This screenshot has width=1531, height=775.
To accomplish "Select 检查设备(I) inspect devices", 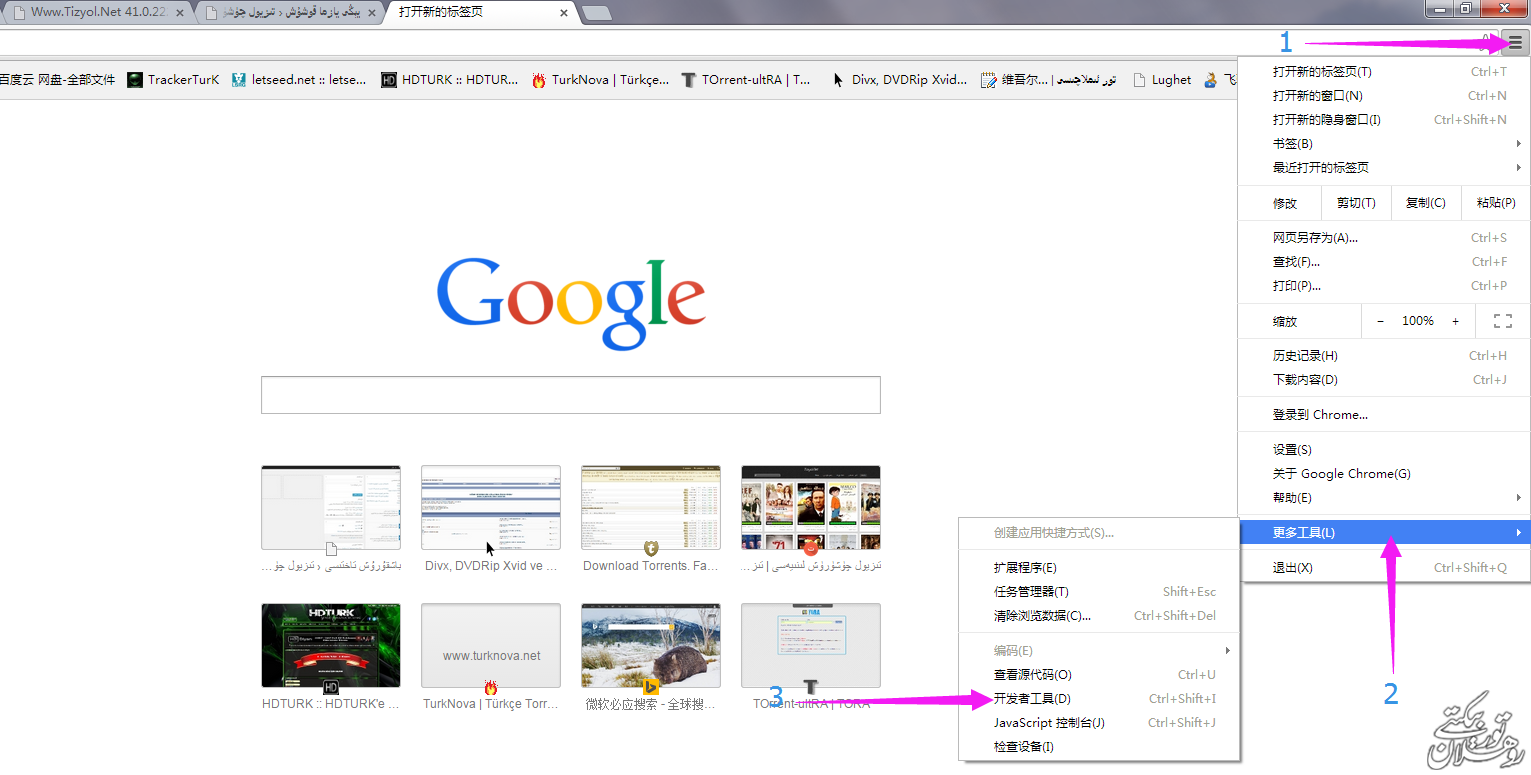I will coord(1099,747).
